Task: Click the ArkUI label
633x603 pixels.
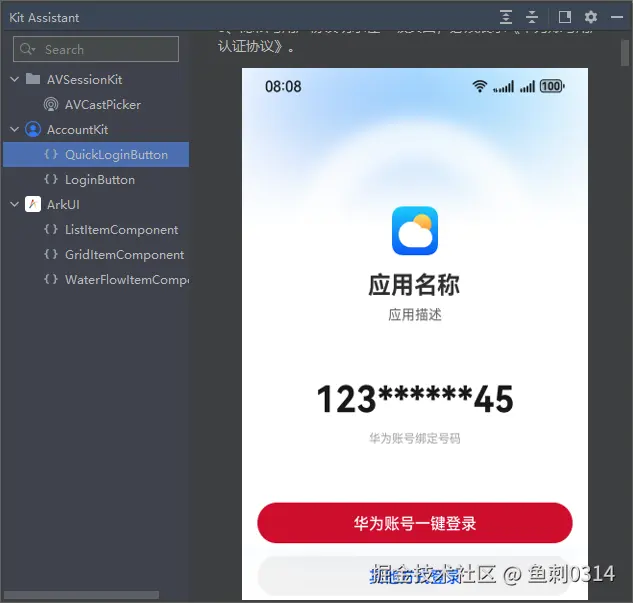Action: 63,205
